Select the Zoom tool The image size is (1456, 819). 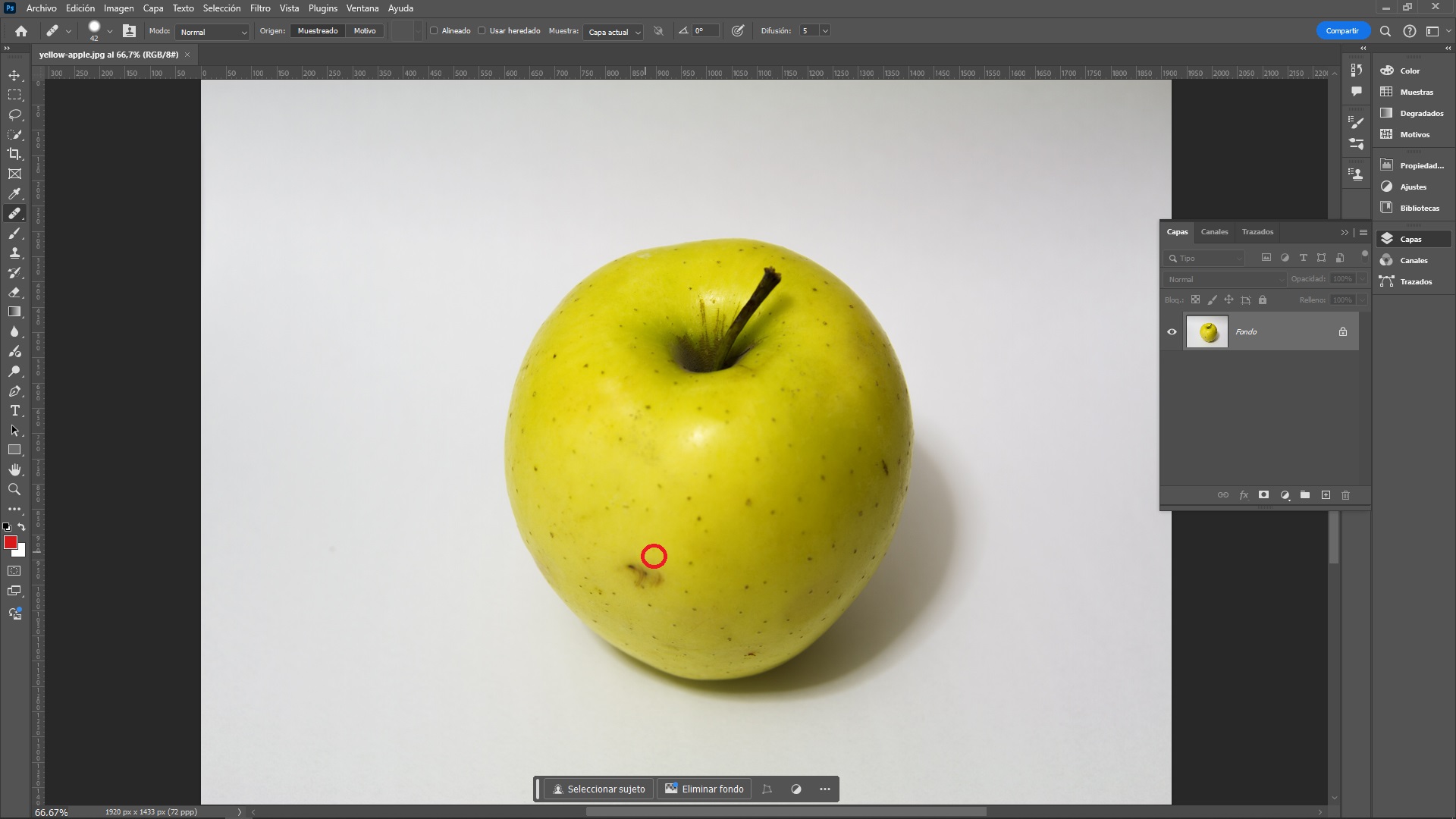pos(14,489)
